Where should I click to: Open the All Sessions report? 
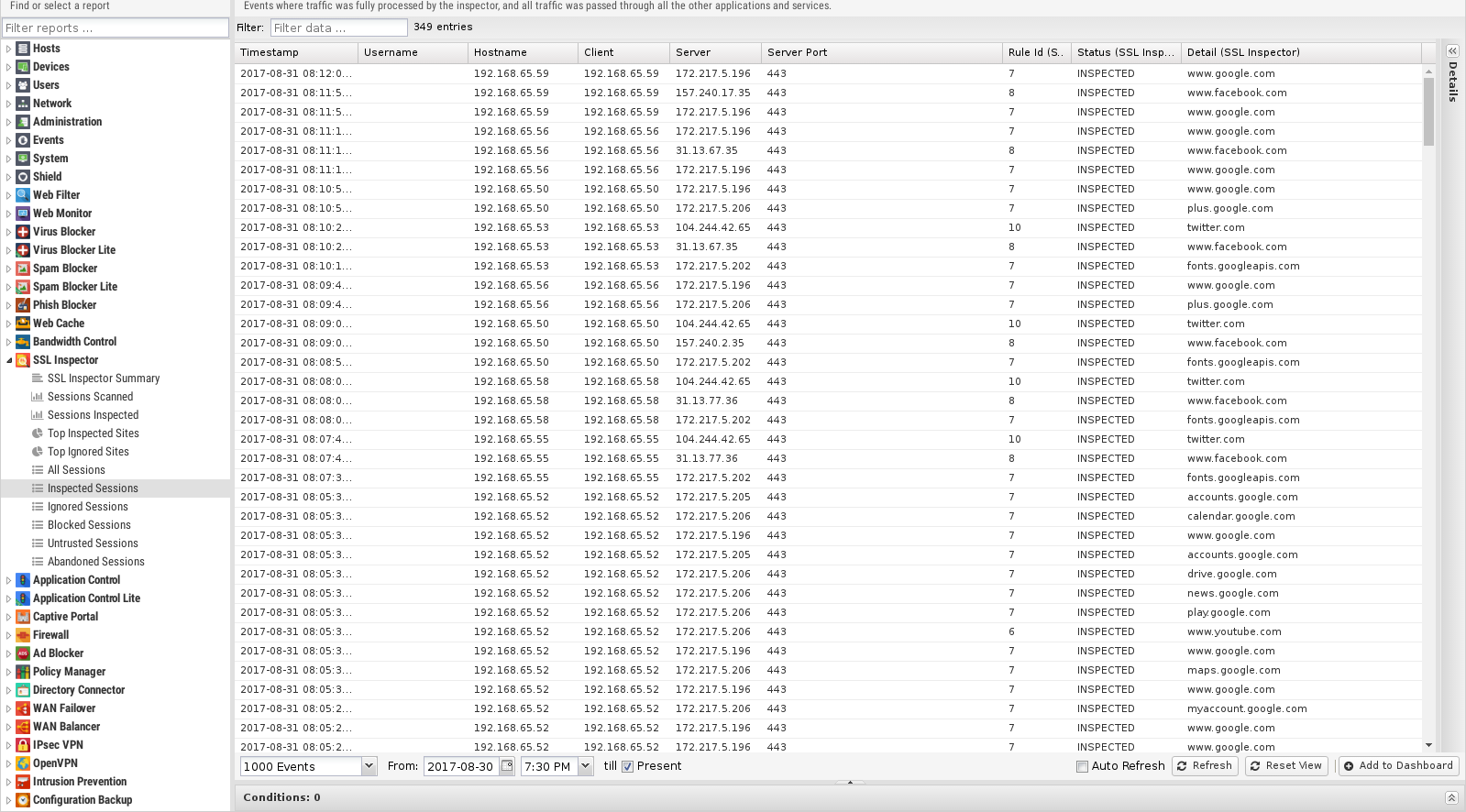tap(76, 470)
